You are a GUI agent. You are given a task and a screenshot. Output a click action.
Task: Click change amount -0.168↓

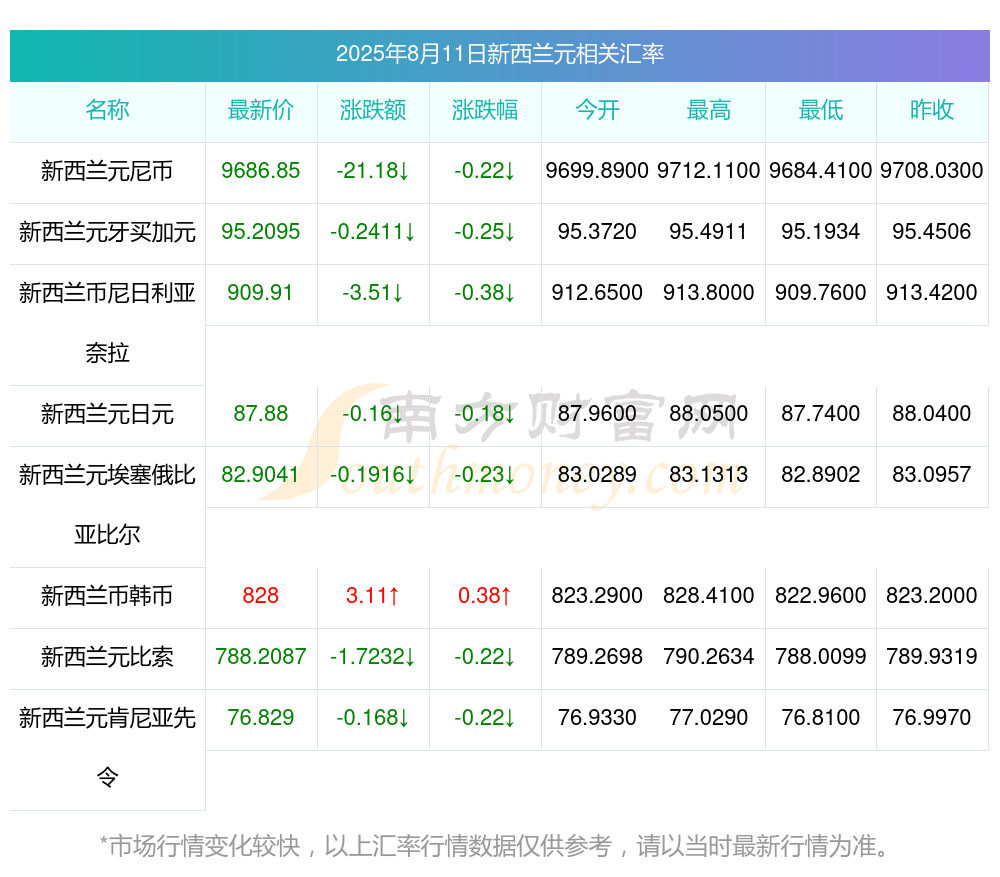(x=372, y=718)
